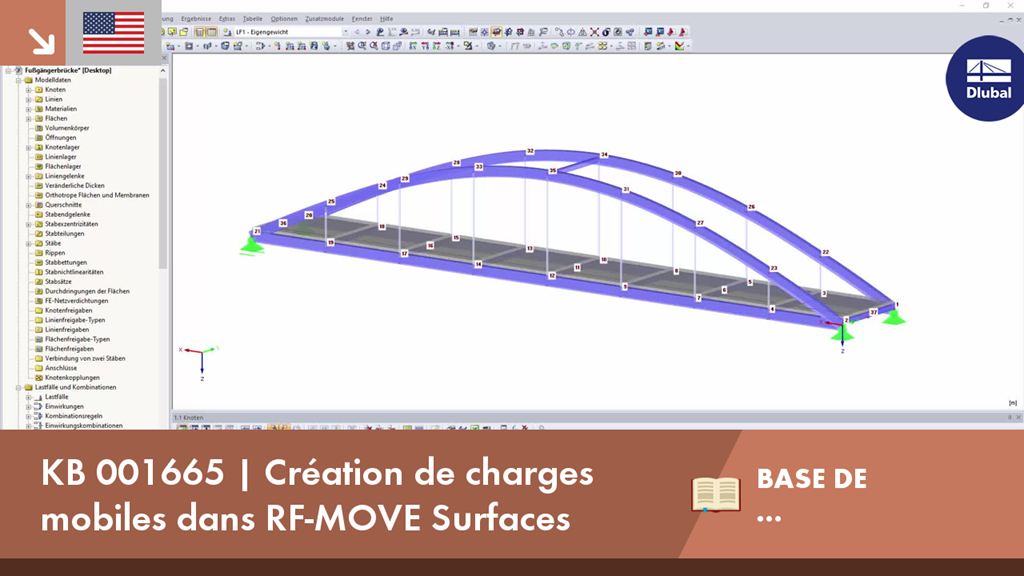This screenshot has width=1024, height=576.
Task: Click the bomb-shaped icon in the top toolbar
Action: pos(606,32)
